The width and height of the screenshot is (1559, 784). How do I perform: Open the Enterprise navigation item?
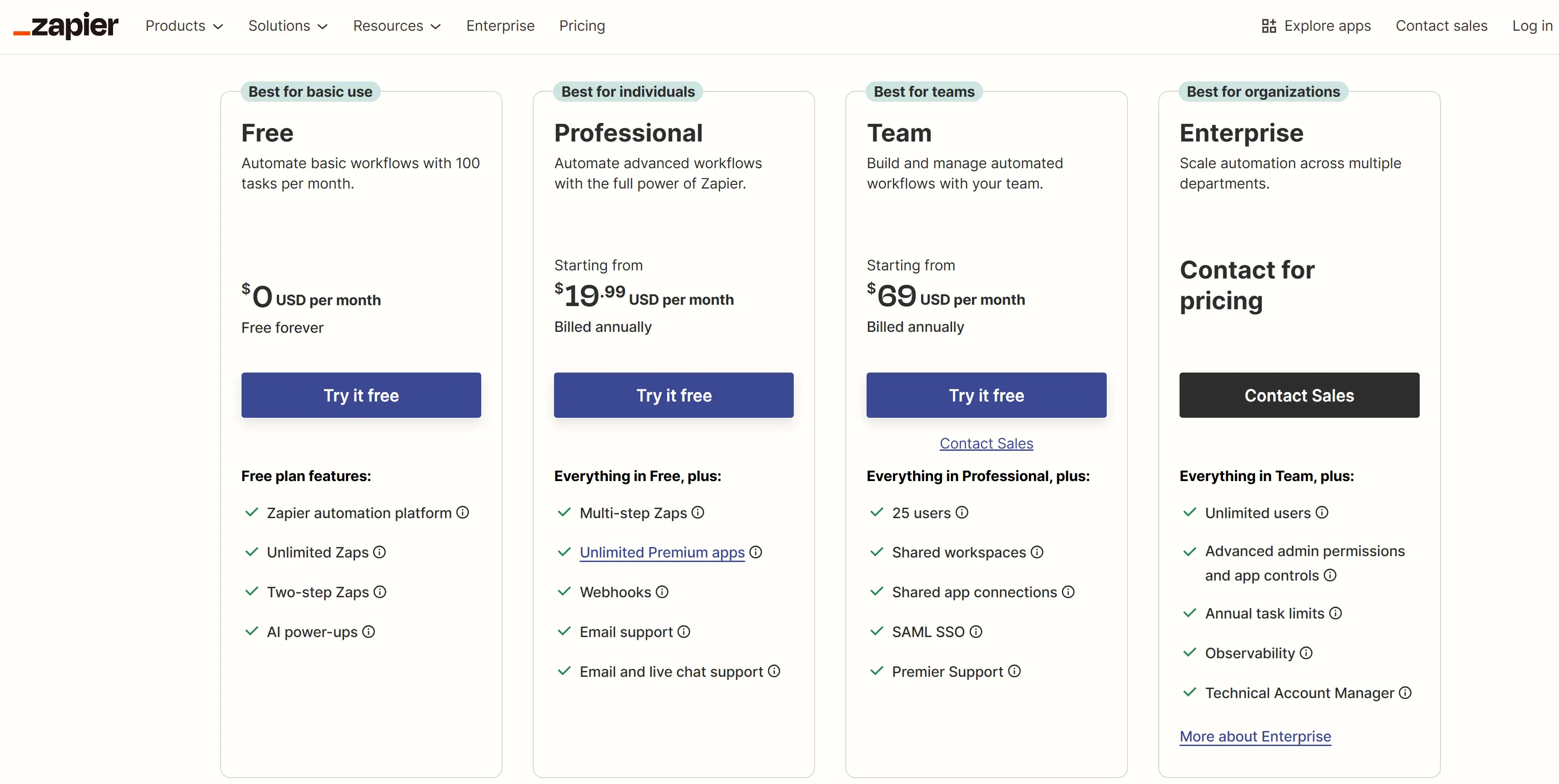click(500, 26)
